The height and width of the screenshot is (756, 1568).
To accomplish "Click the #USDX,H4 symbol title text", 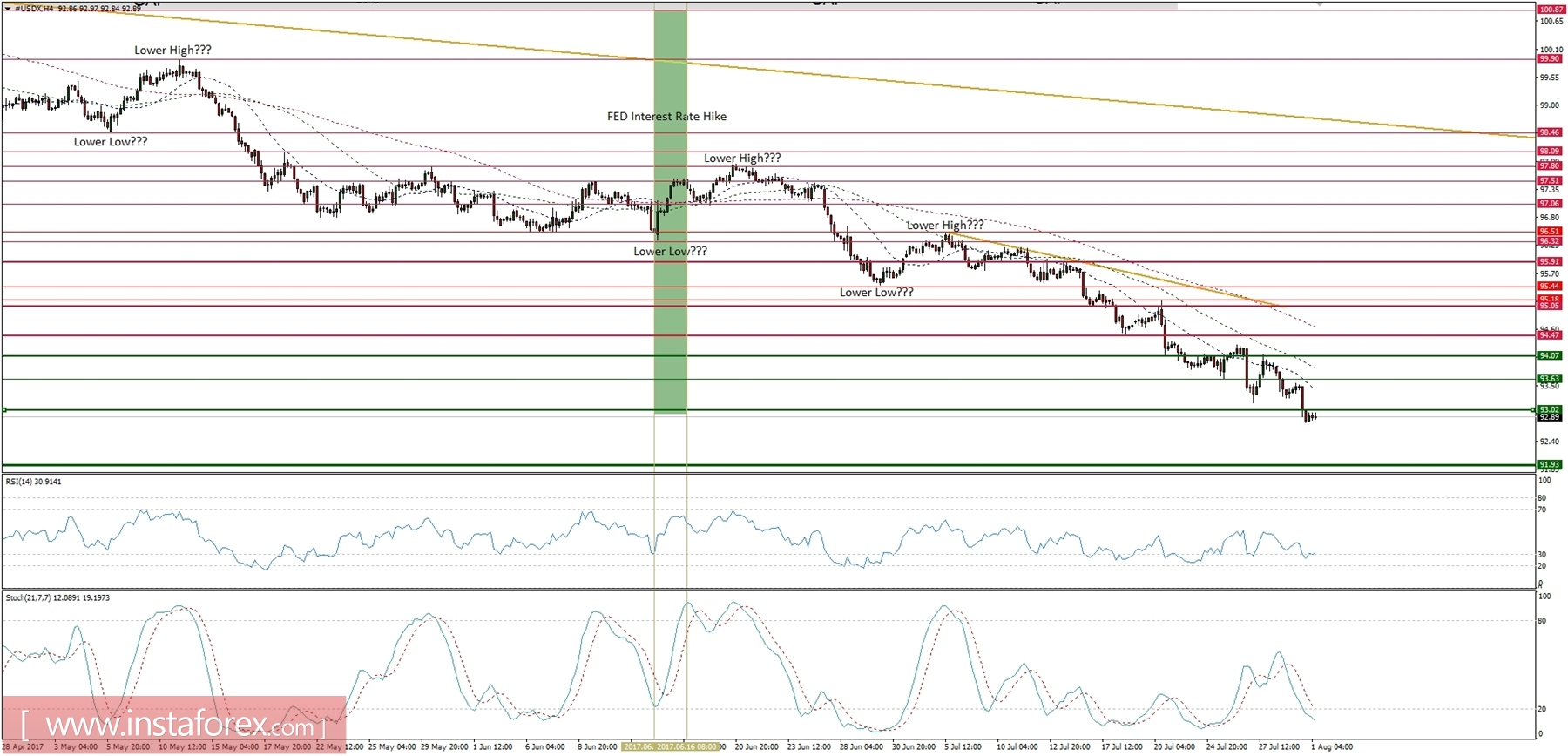I will [x=34, y=8].
